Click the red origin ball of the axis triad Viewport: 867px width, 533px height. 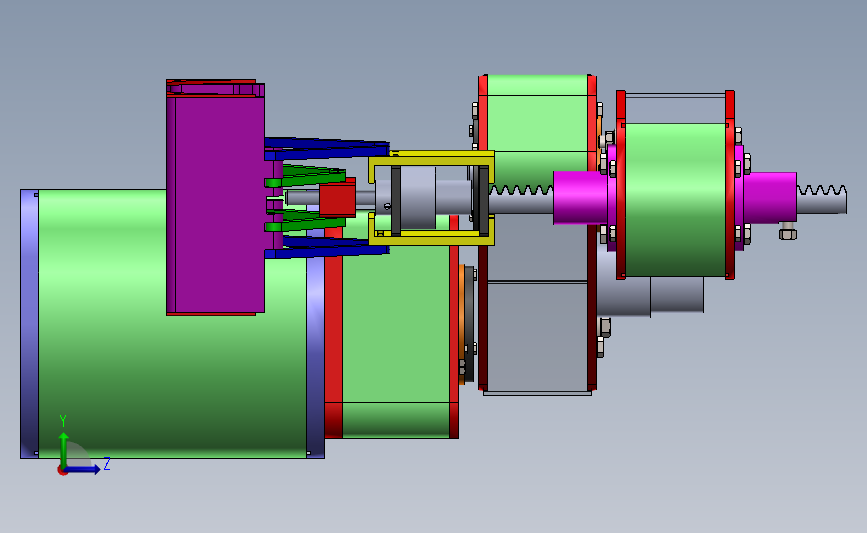click(62, 471)
